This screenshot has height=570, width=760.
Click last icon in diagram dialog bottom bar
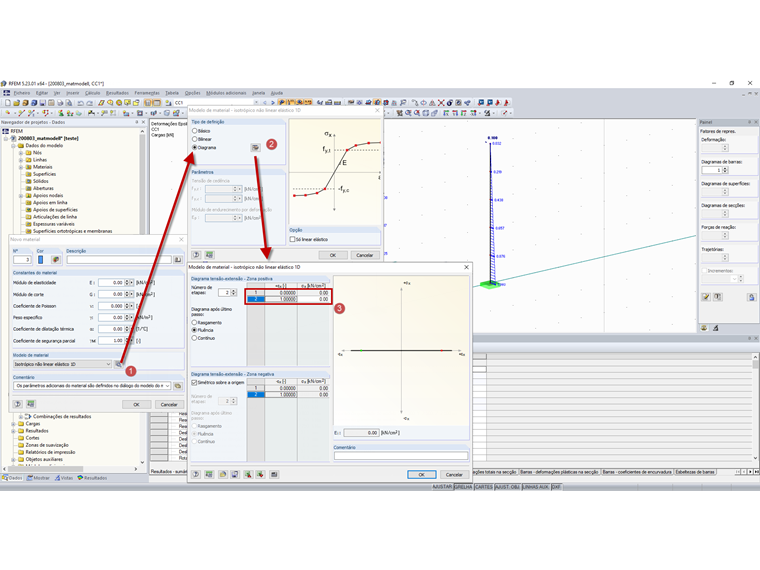click(274, 474)
